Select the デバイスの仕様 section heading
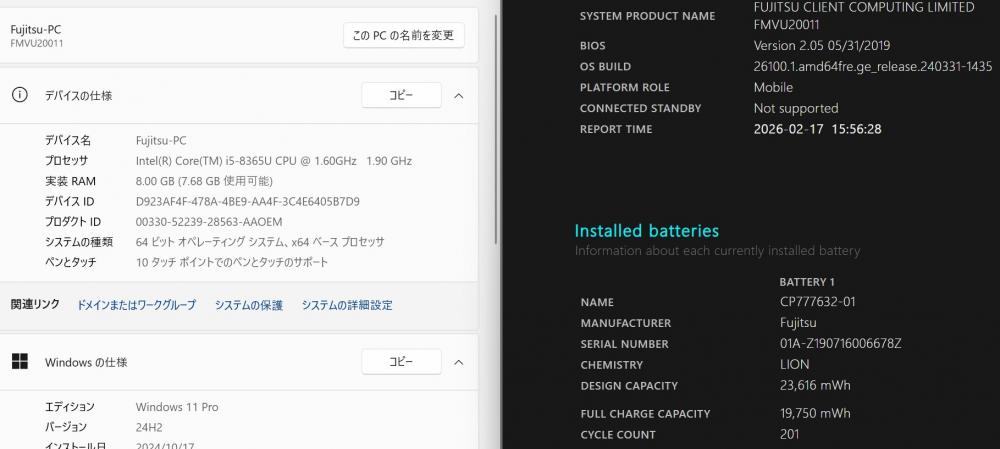The height and width of the screenshot is (449, 1000). tap(78, 96)
